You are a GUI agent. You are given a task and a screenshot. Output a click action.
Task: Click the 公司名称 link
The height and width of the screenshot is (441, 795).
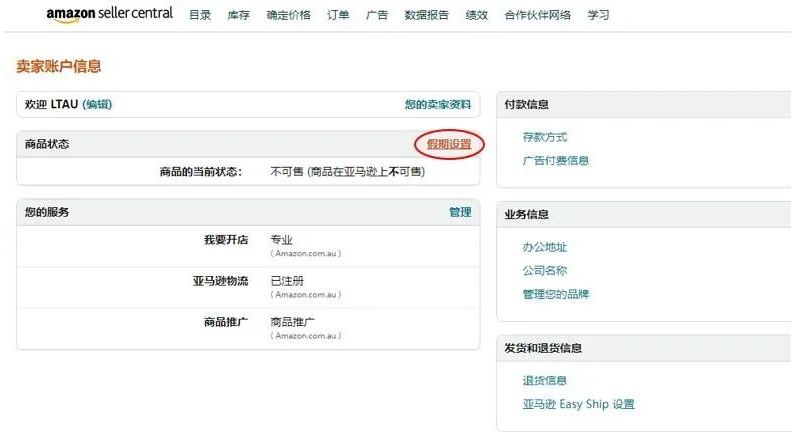[x=545, y=270]
